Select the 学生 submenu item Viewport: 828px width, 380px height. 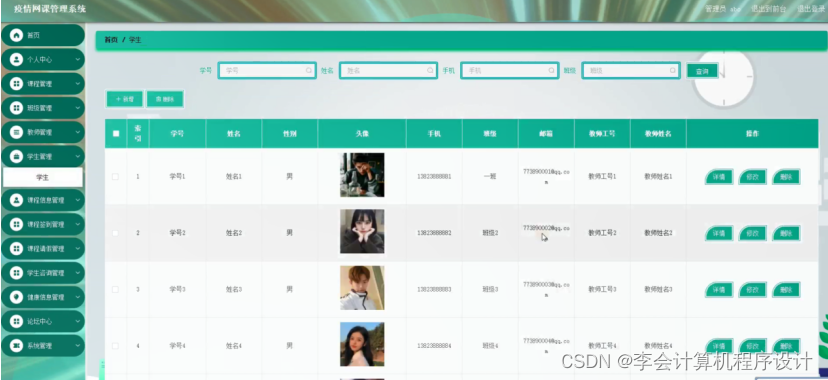(x=43, y=177)
